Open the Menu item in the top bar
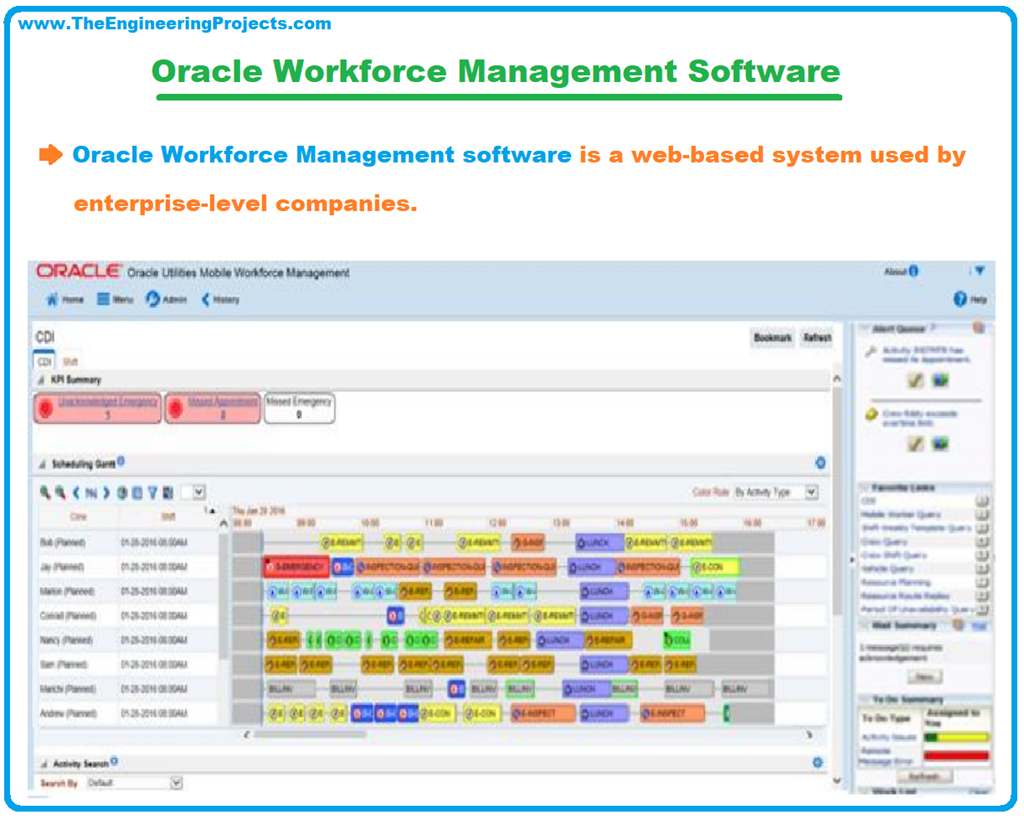 pos(102,300)
